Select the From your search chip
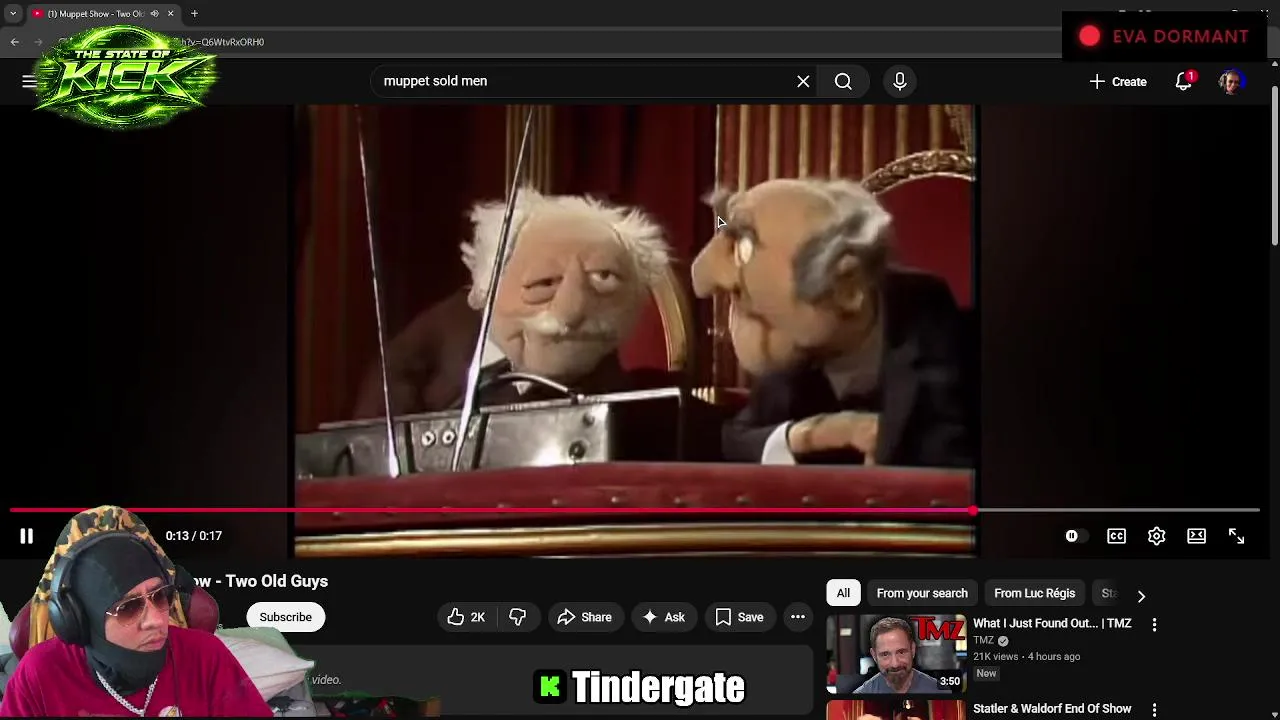Screen dimensions: 1280x720 click(922, 593)
